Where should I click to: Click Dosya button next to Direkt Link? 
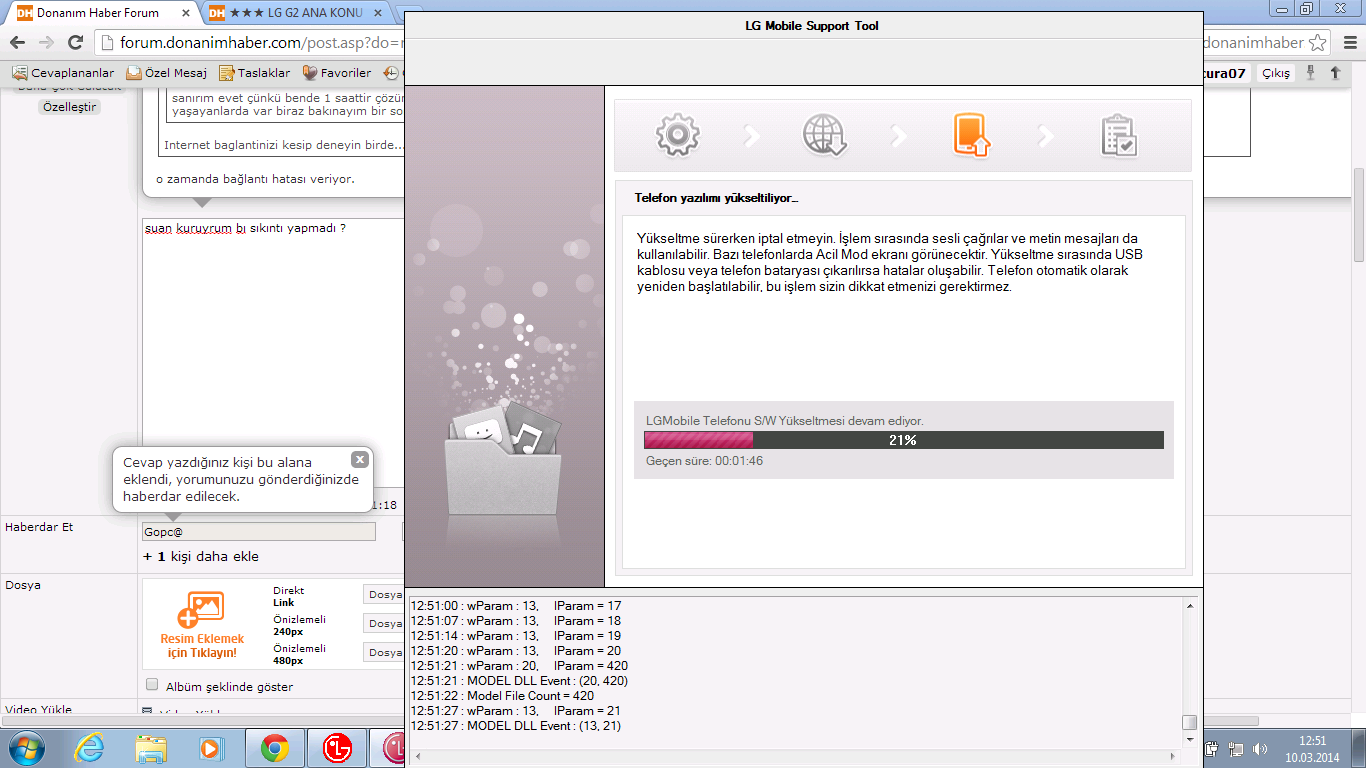pos(384,595)
